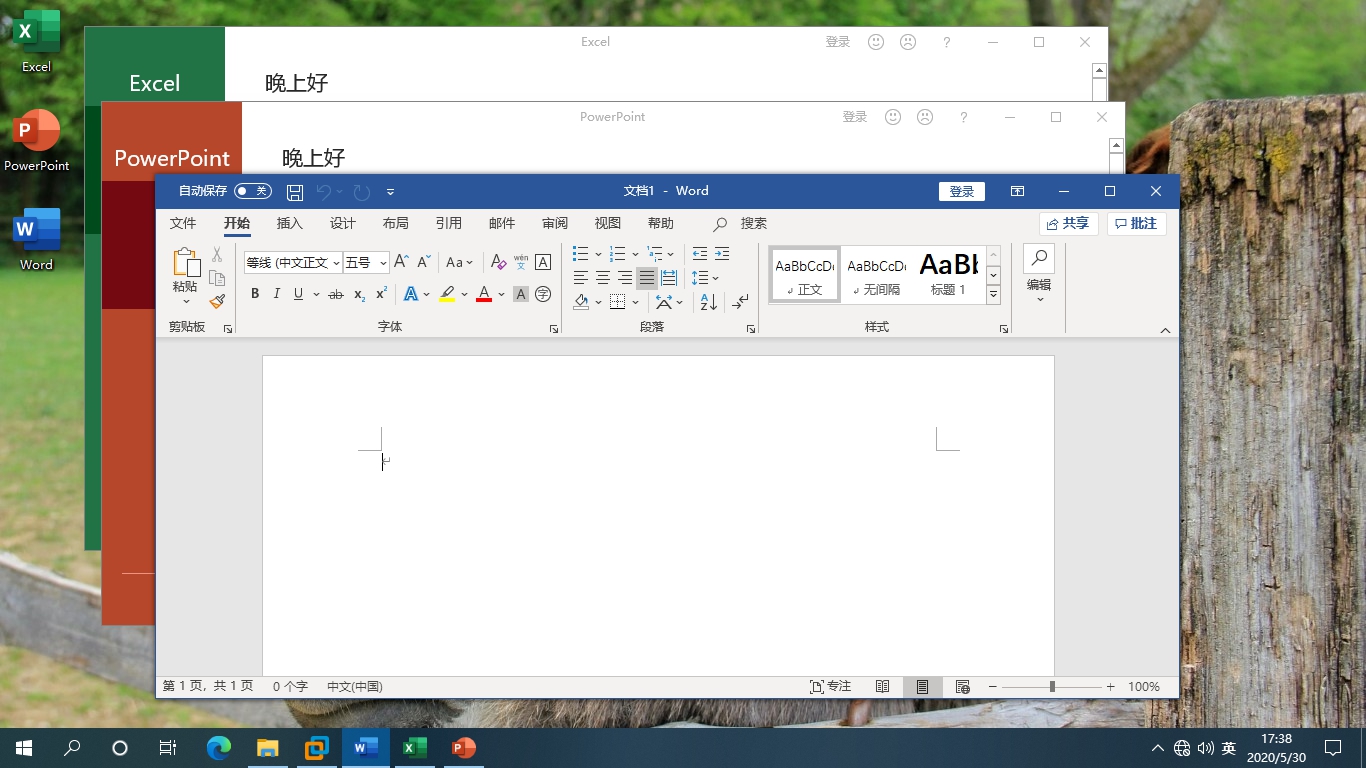The image size is (1366, 768).
Task: Open the 插入 (Insert) tab
Action: [289, 223]
